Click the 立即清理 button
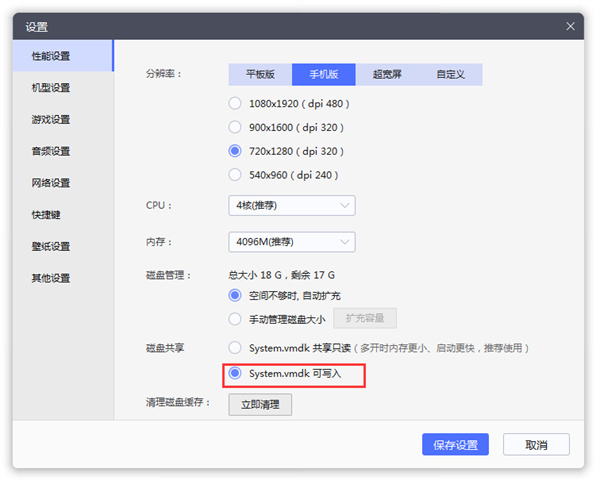The image size is (600, 484). [260, 404]
